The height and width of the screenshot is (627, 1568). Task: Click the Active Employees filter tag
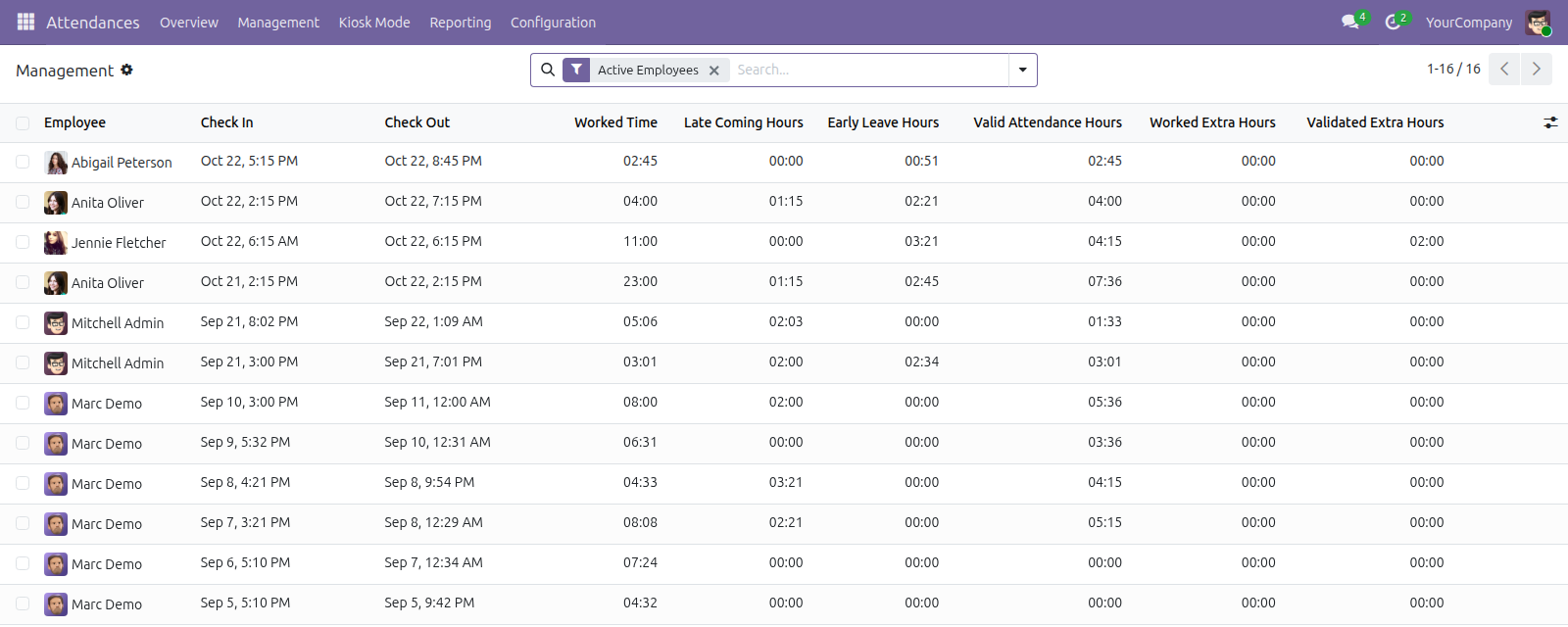click(x=648, y=70)
